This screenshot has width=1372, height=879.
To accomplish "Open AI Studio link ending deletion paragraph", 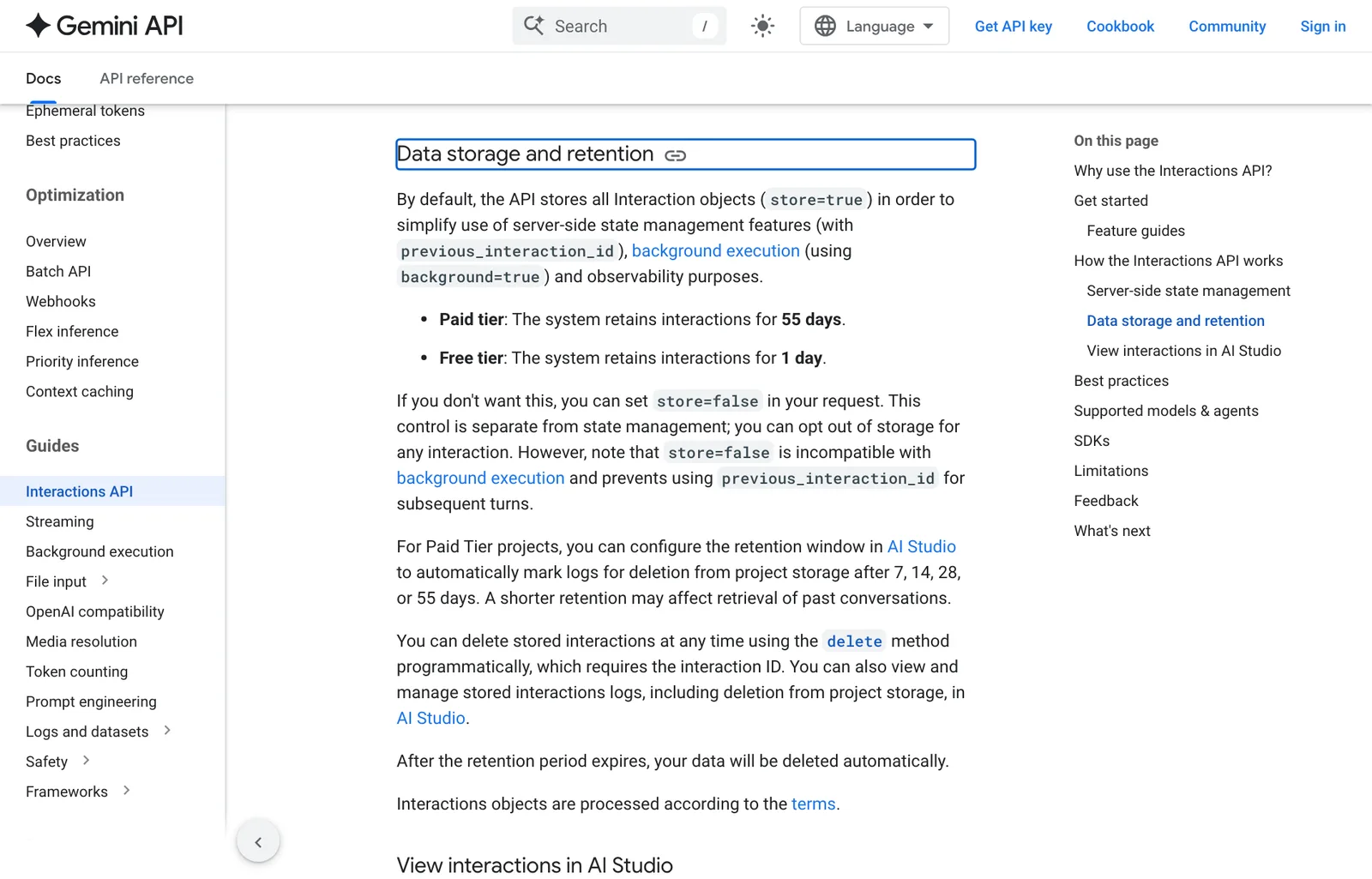I will pyautogui.click(x=430, y=718).
